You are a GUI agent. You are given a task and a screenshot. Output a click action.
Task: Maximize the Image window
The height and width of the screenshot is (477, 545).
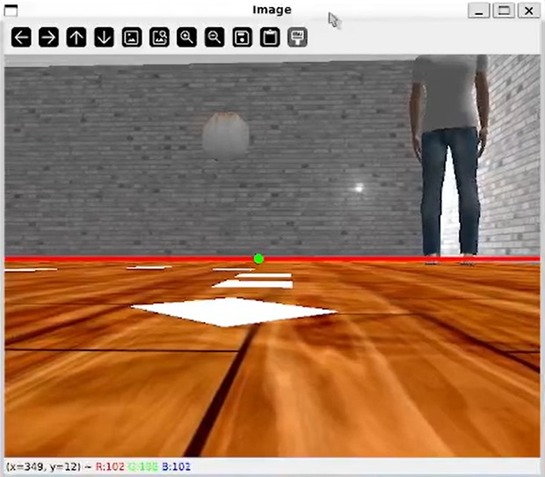(504, 10)
